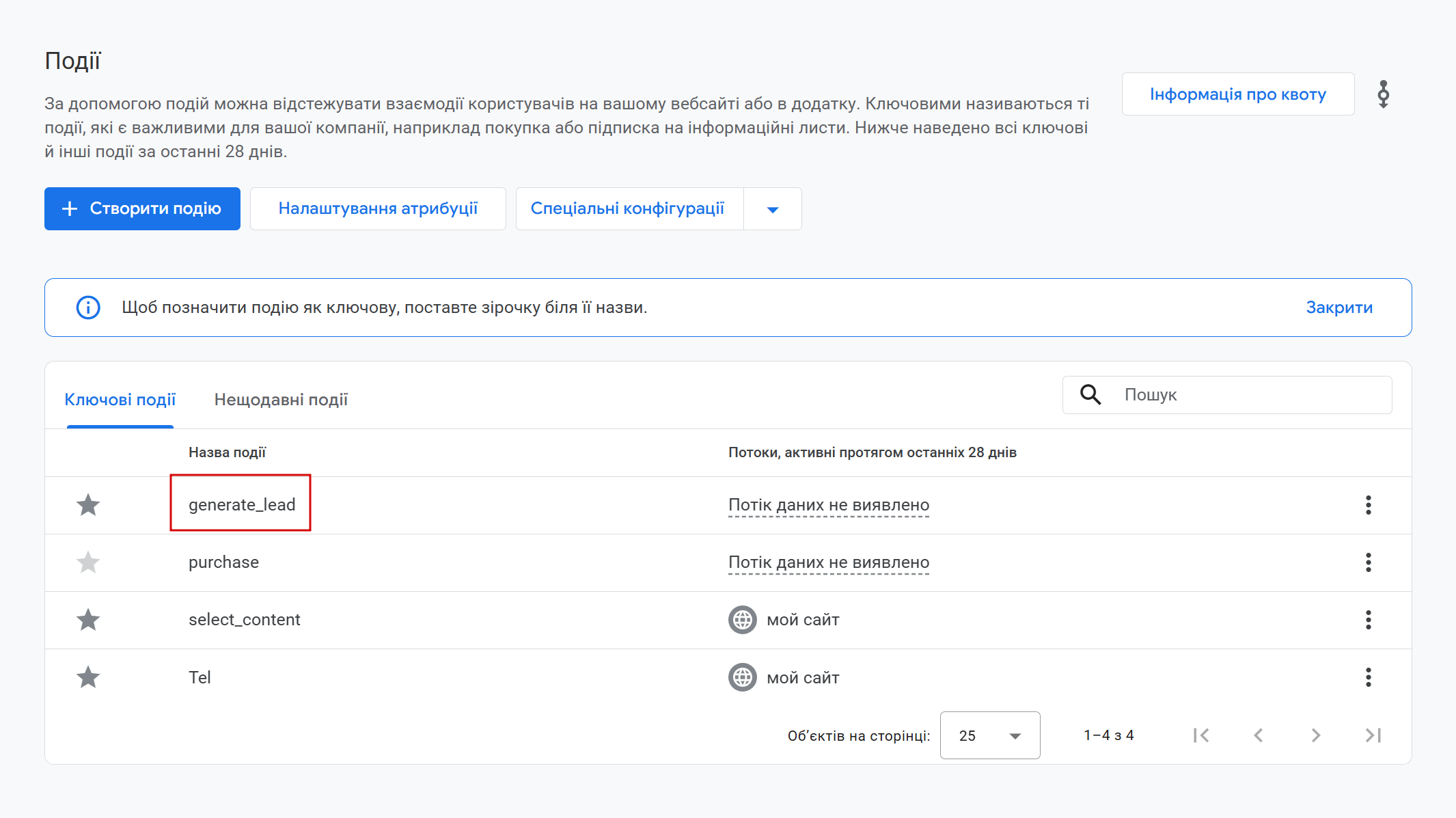This screenshot has width=1456, height=818.
Task: Open three-dot menu for purchase row
Action: (1368, 562)
